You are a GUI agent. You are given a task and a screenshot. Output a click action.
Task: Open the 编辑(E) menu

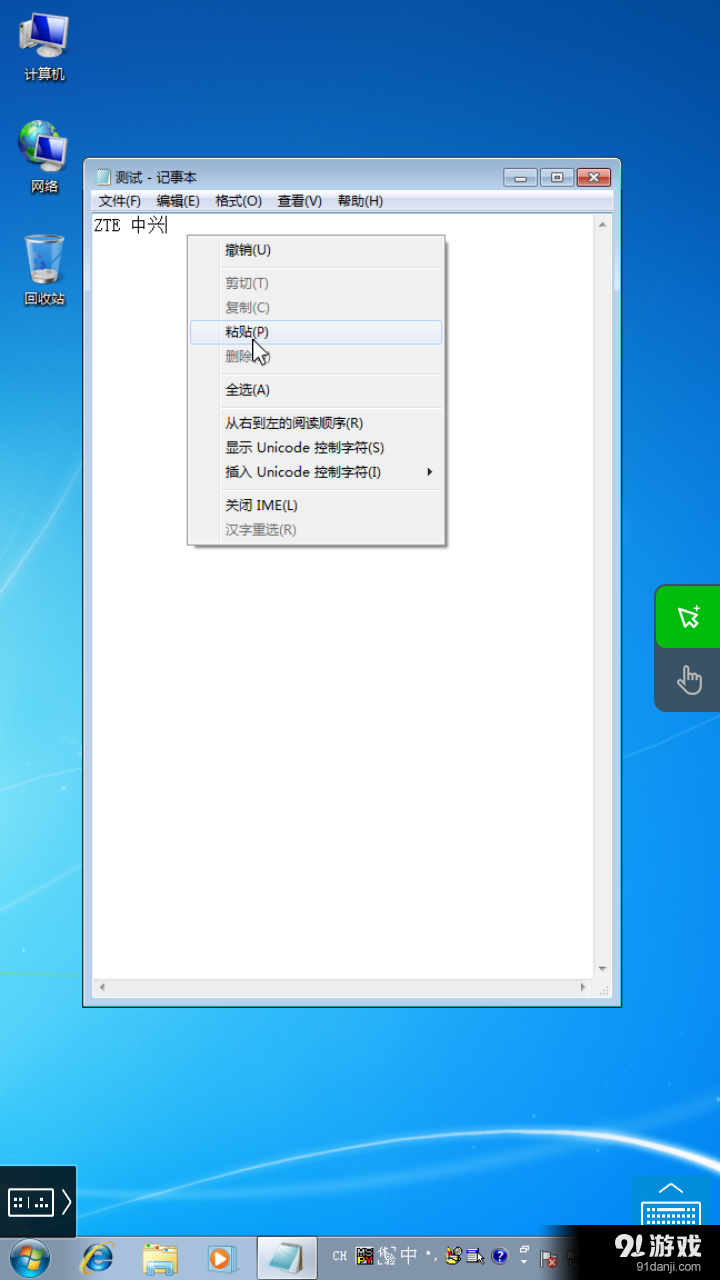[178, 201]
